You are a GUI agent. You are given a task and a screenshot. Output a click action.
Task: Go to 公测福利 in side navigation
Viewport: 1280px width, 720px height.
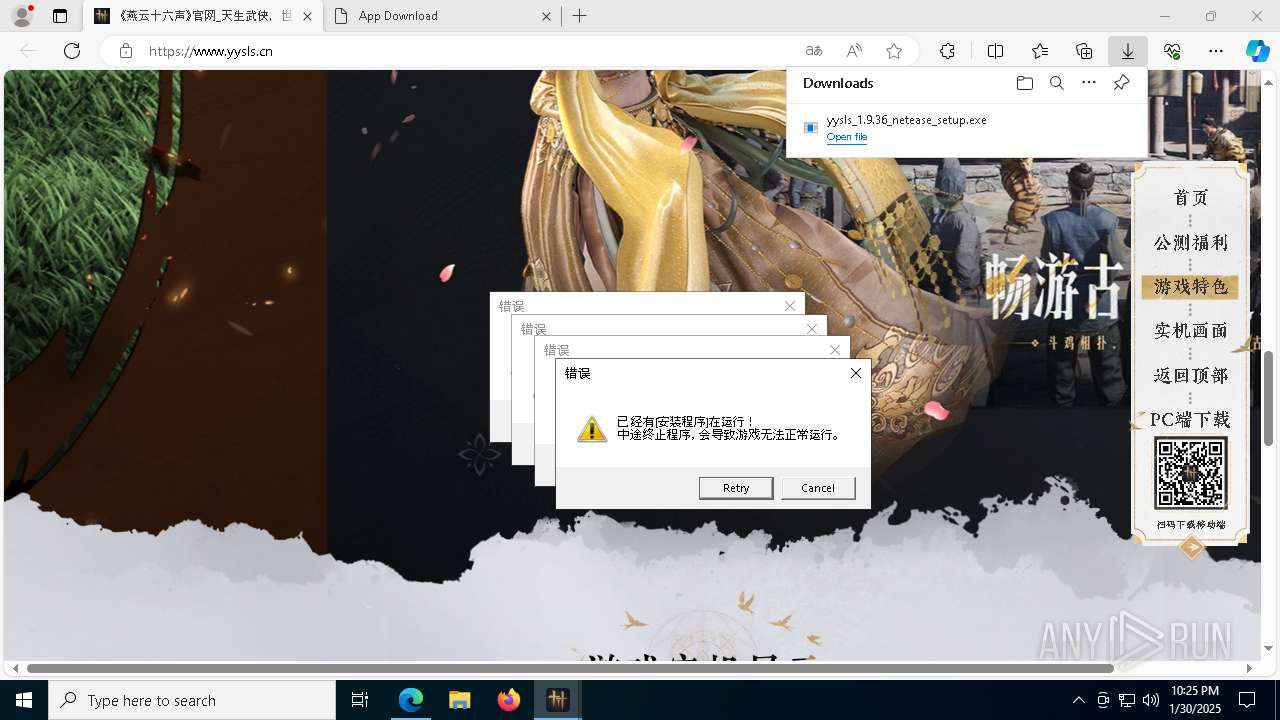(1190, 243)
